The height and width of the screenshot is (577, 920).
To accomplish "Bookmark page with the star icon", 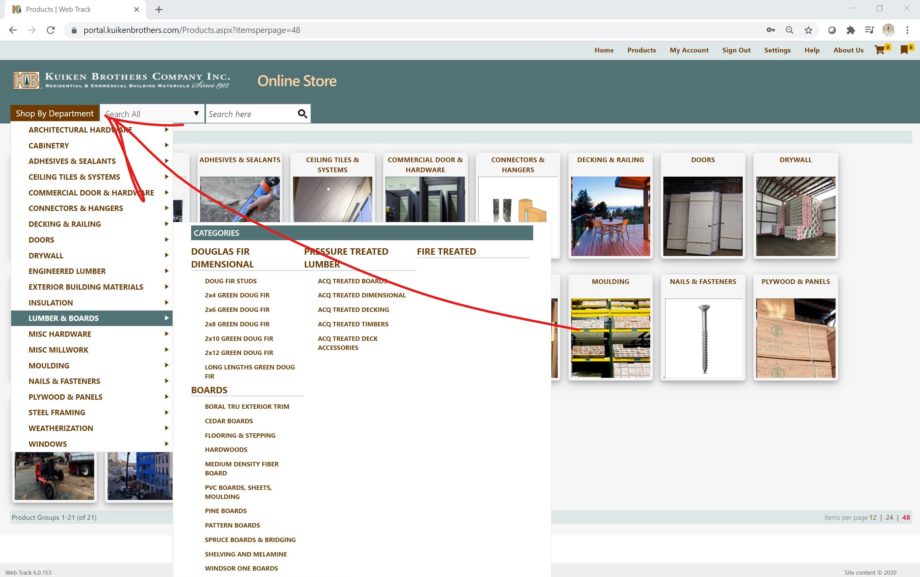I will tap(809, 30).
